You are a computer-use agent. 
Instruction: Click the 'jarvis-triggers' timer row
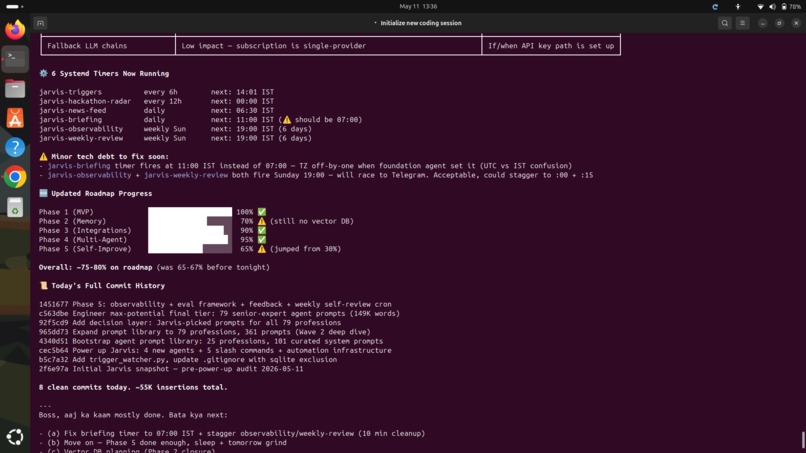tap(156, 92)
